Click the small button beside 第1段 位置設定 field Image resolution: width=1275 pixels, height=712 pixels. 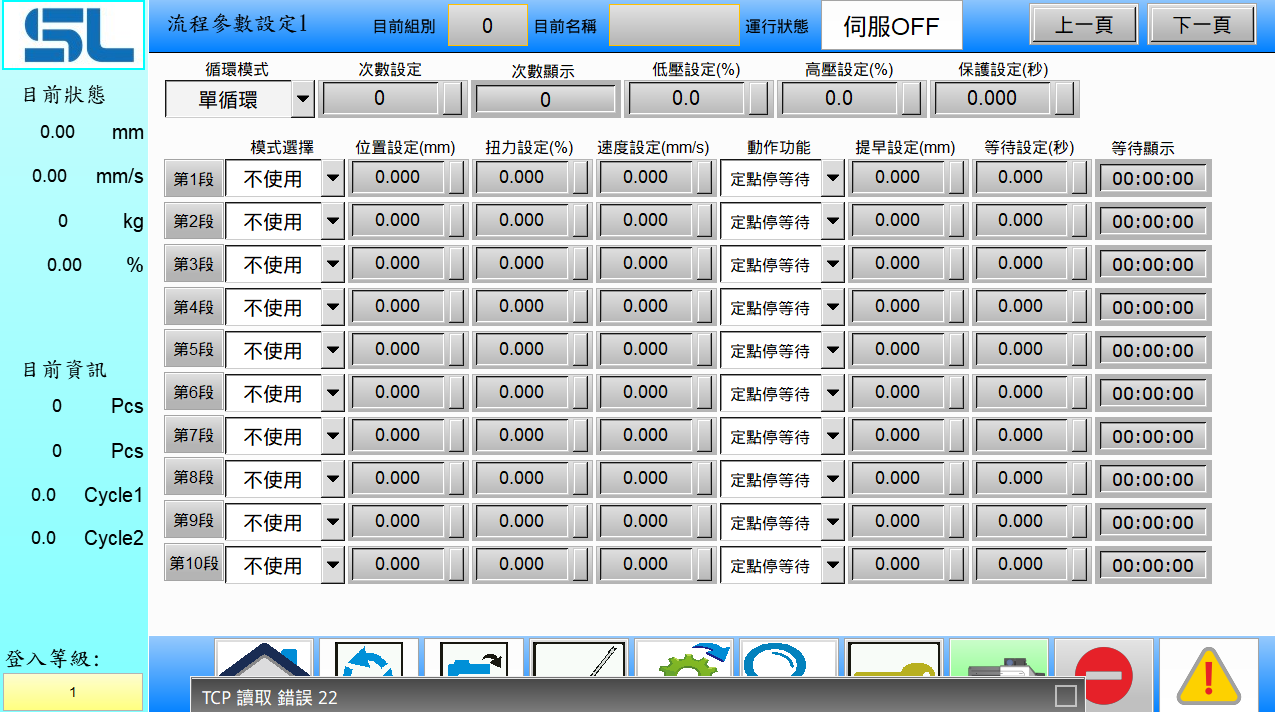click(456, 179)
